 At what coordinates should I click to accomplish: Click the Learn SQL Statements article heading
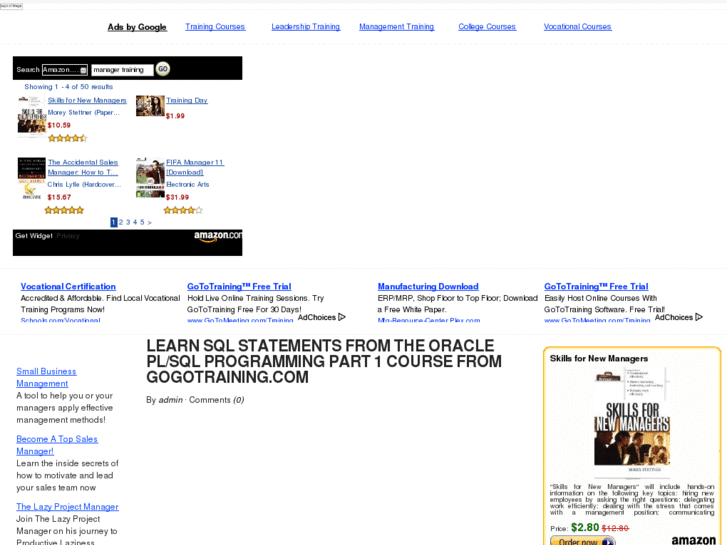point(324,361)
